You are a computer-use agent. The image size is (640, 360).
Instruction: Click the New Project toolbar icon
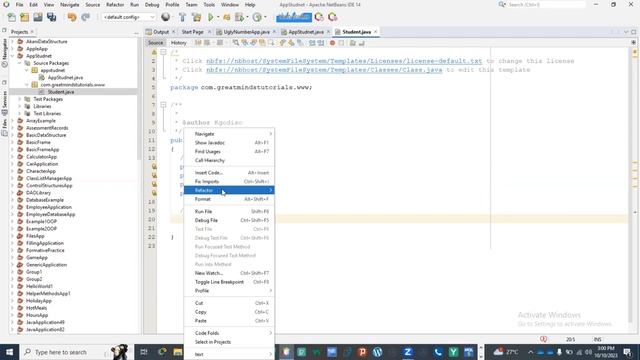click(24, 17)
